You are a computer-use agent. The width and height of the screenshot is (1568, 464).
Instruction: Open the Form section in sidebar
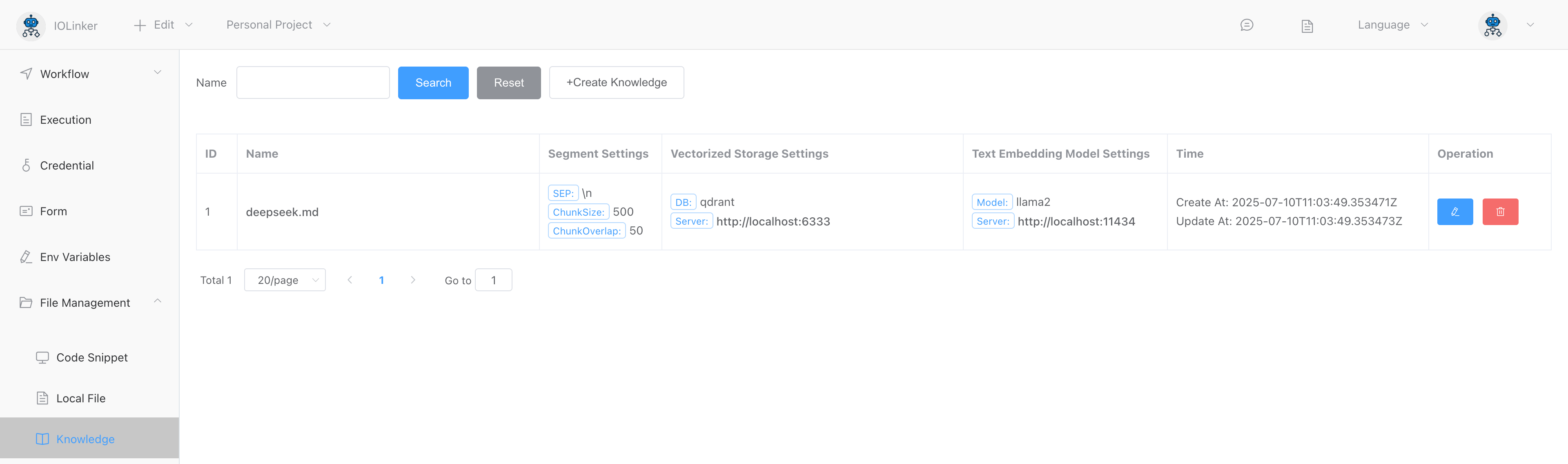coord(53,211)
